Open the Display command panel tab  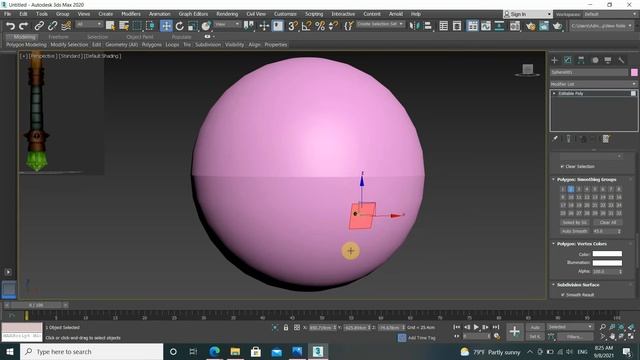pyautogui.click(x=608, y=60)
